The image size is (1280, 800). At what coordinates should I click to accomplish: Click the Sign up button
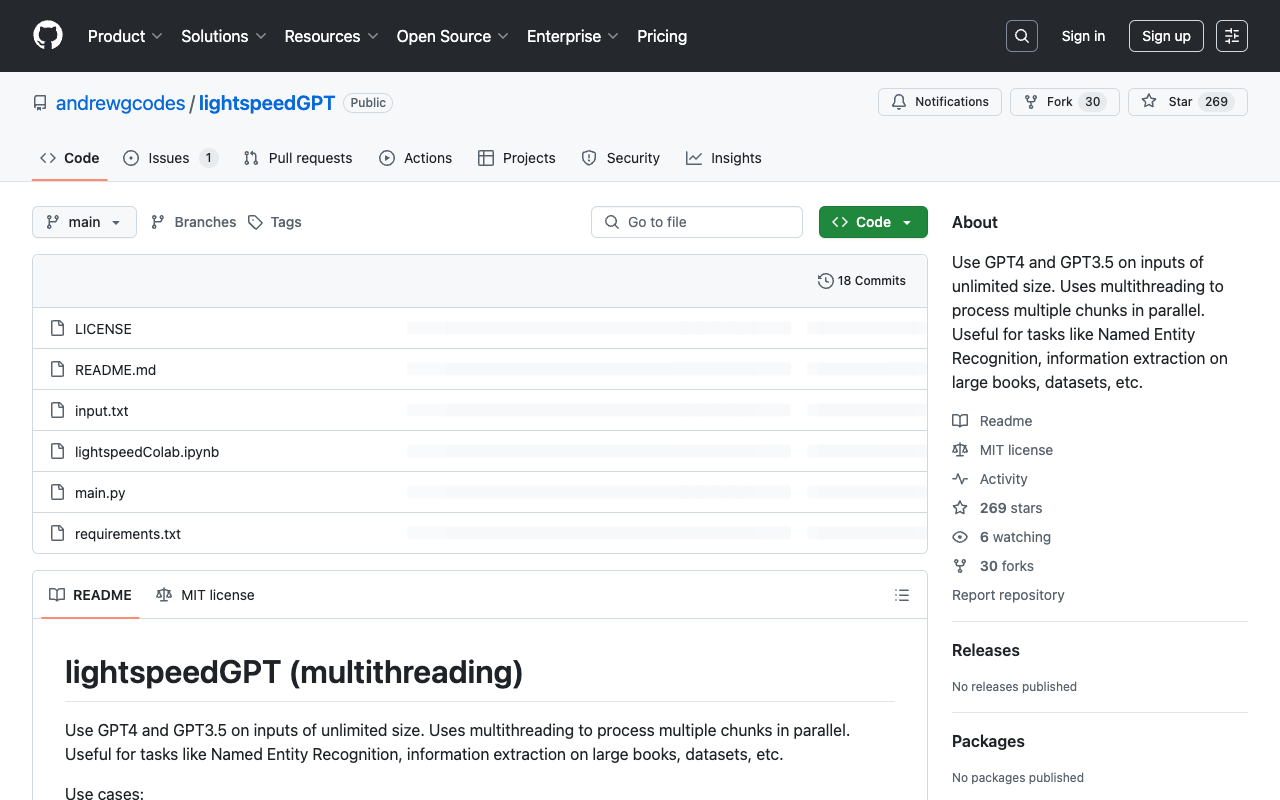tap(1166, 36)
